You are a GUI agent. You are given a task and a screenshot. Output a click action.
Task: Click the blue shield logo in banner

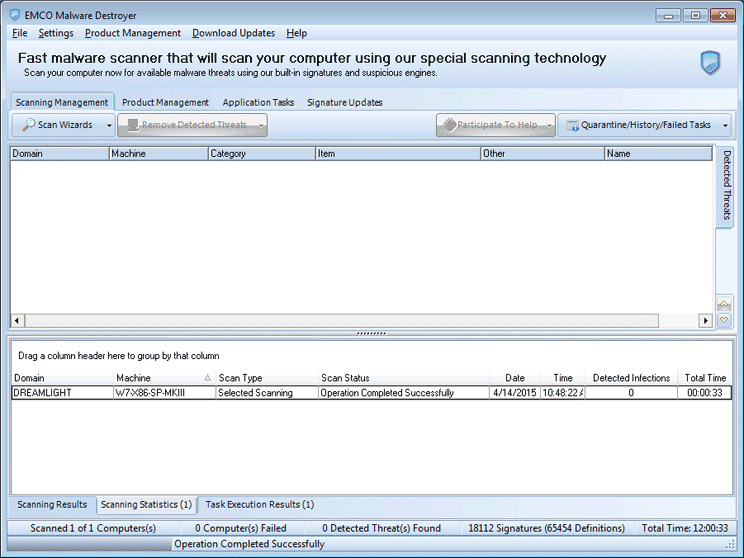(710, 63)
